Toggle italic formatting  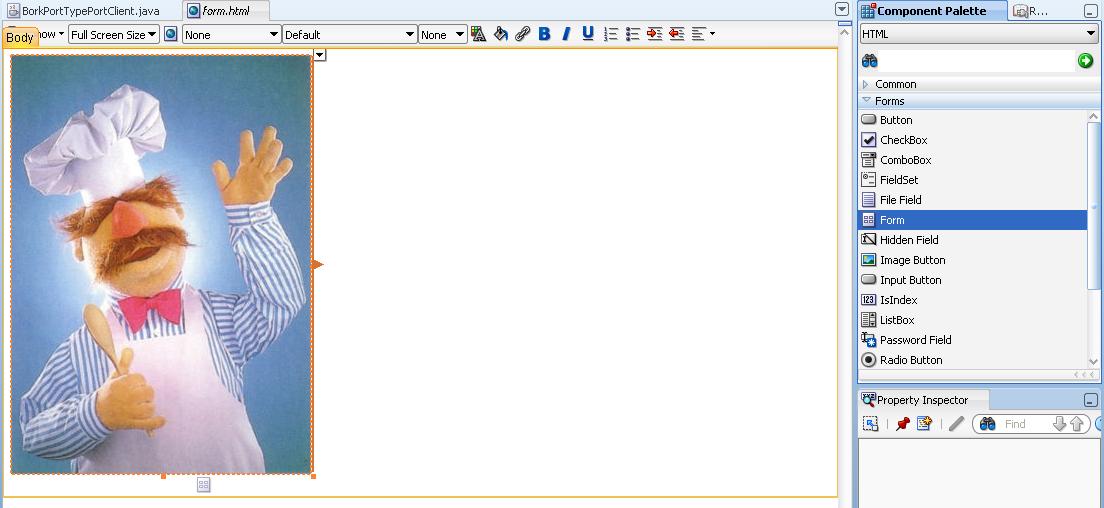click(565, 34)
